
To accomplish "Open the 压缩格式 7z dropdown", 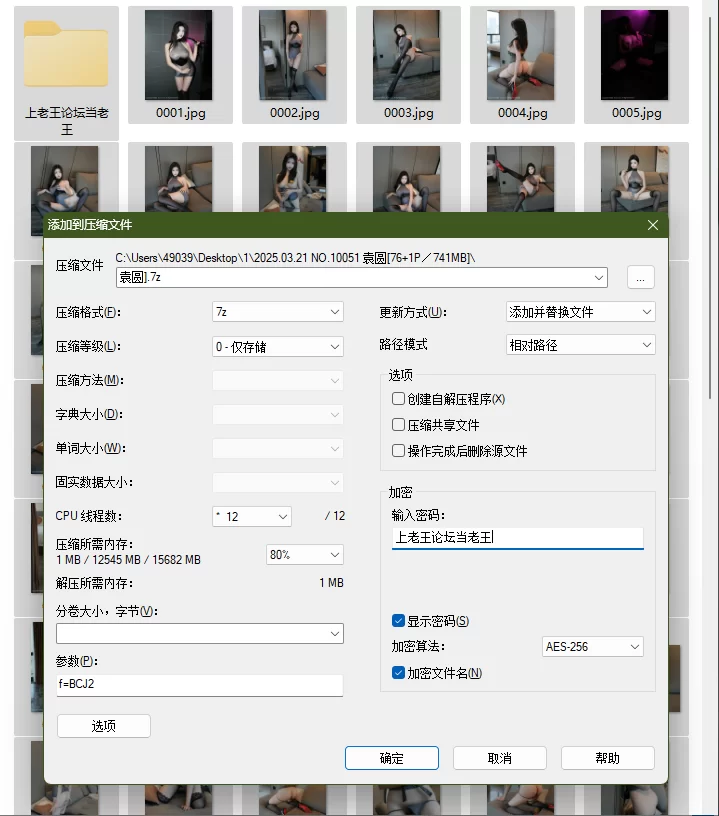I will tap(278, 312).
